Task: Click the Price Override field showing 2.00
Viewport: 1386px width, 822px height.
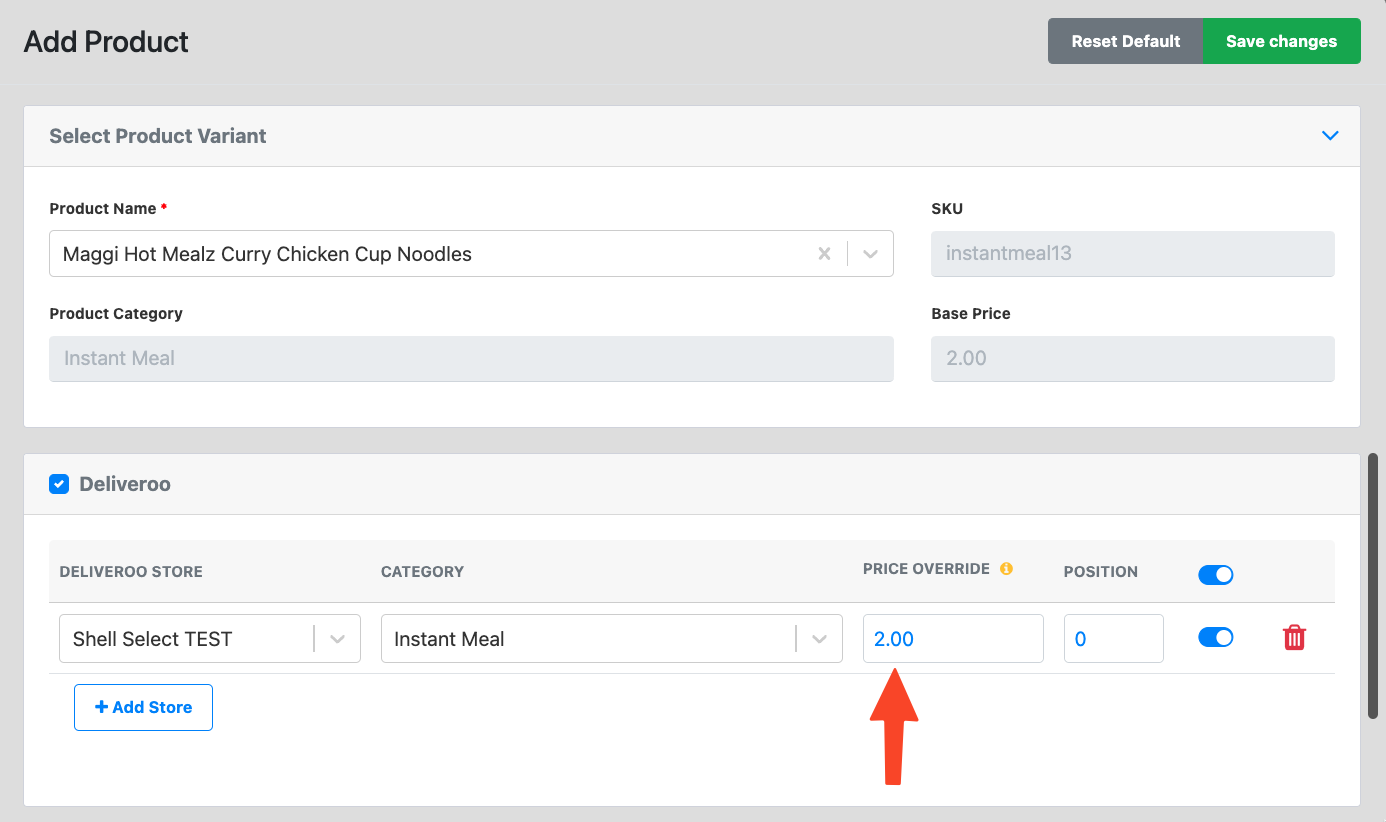Action: [953, 639]
